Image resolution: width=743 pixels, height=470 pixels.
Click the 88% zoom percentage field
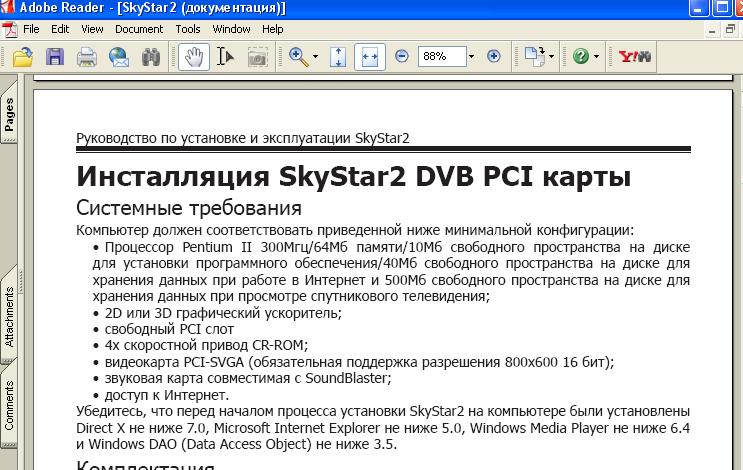pos(442,56)
